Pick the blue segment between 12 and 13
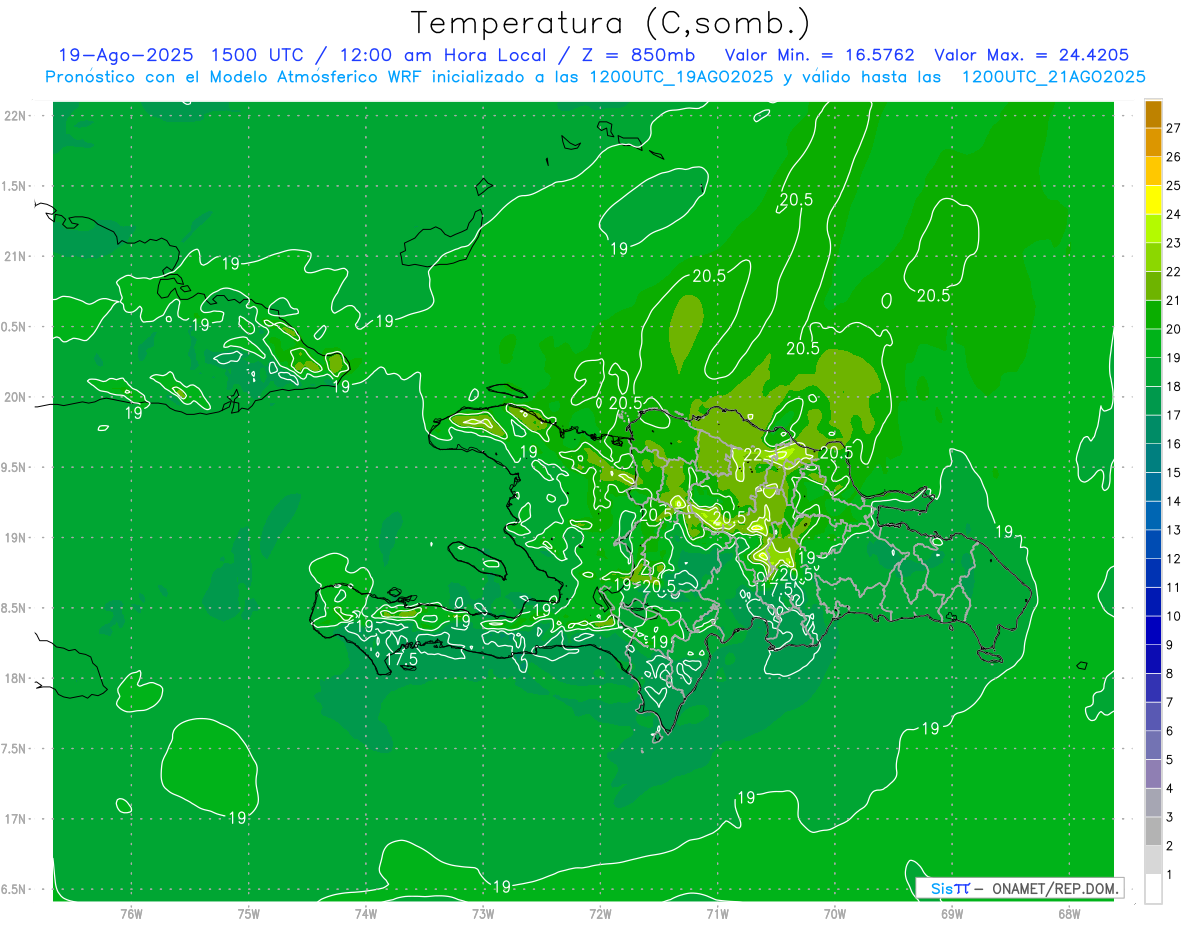The width and height of the screenshot is (1200, 927). [1153, 544]
